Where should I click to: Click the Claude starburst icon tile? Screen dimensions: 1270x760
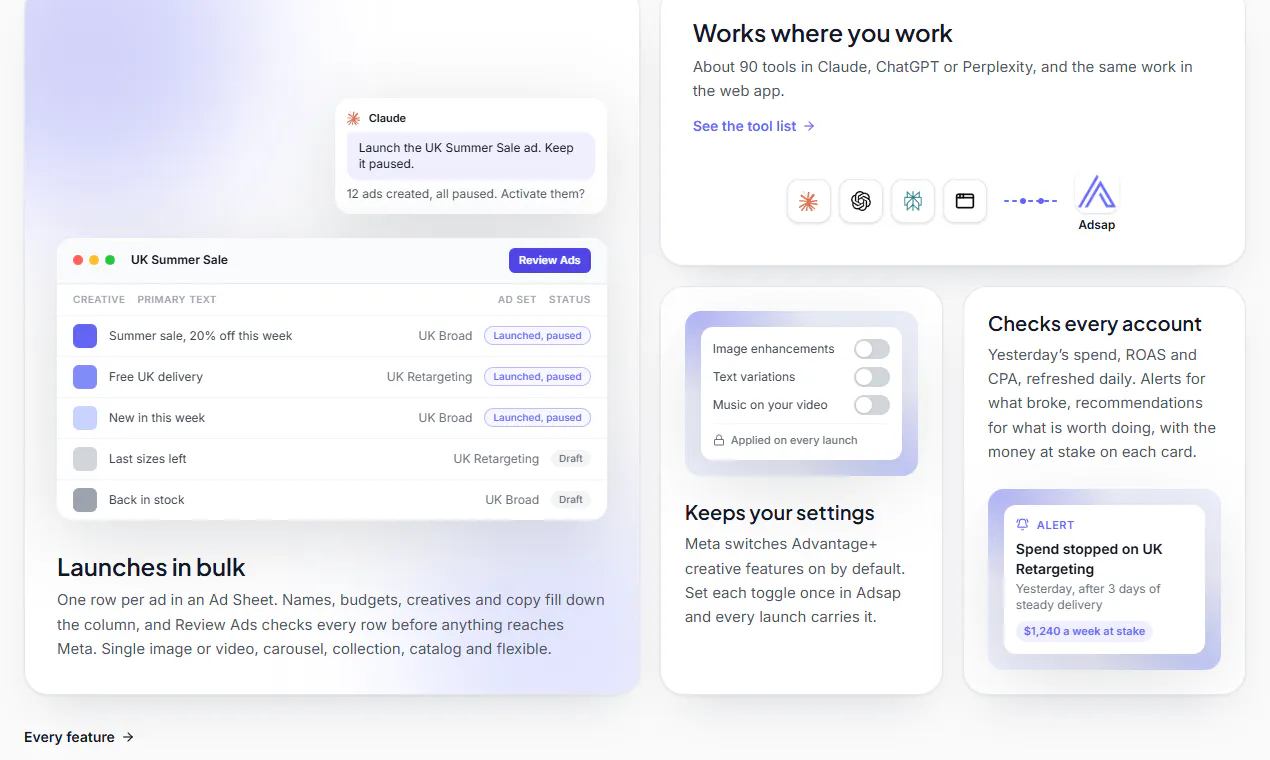pyautogui.click(x=809, y=201)
